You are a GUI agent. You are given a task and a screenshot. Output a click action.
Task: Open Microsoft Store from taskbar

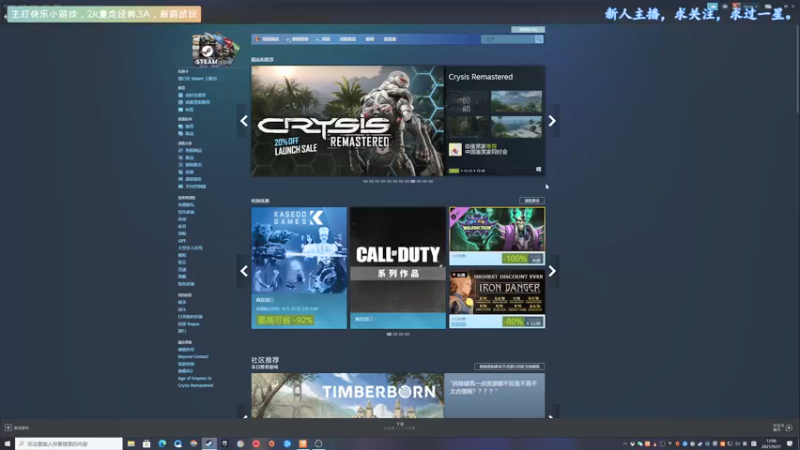[146, 444]
